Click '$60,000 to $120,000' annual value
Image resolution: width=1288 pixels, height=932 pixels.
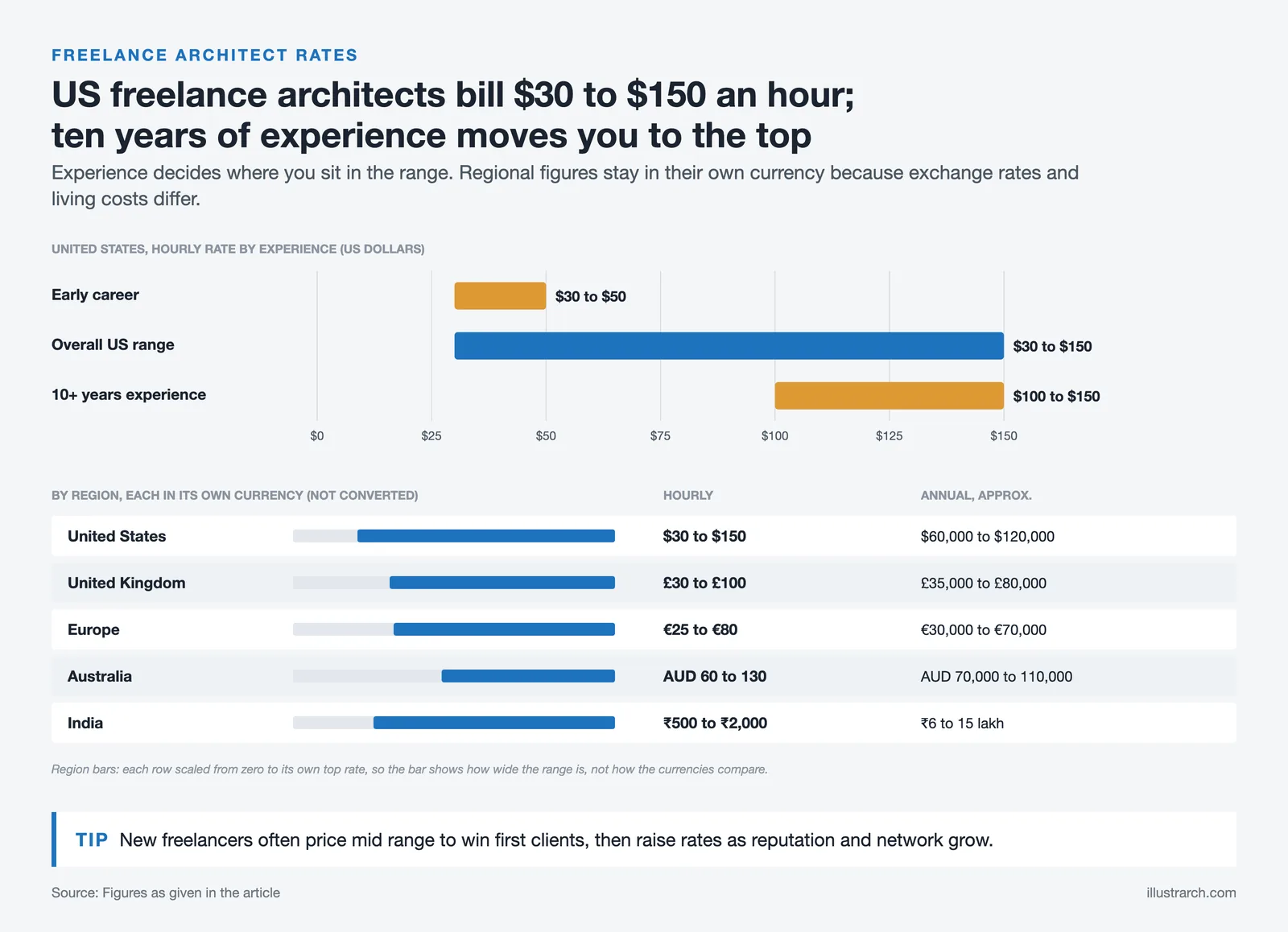tap(988, 536)
